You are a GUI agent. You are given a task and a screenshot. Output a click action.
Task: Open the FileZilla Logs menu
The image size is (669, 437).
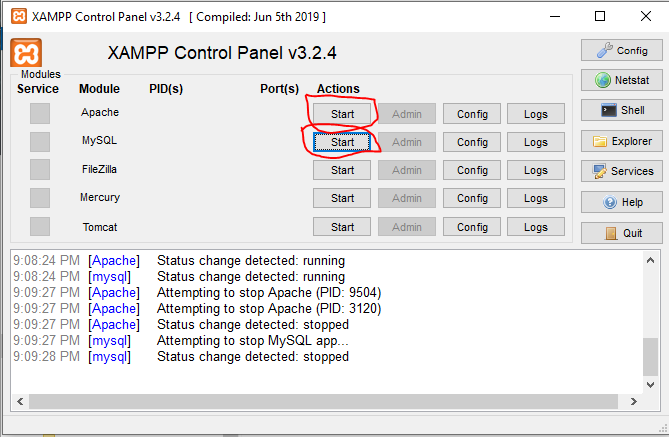(536, 170)
